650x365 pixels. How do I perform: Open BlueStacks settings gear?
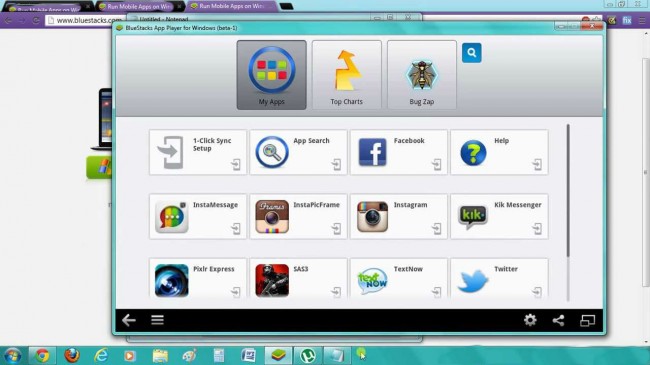[530, 320]
